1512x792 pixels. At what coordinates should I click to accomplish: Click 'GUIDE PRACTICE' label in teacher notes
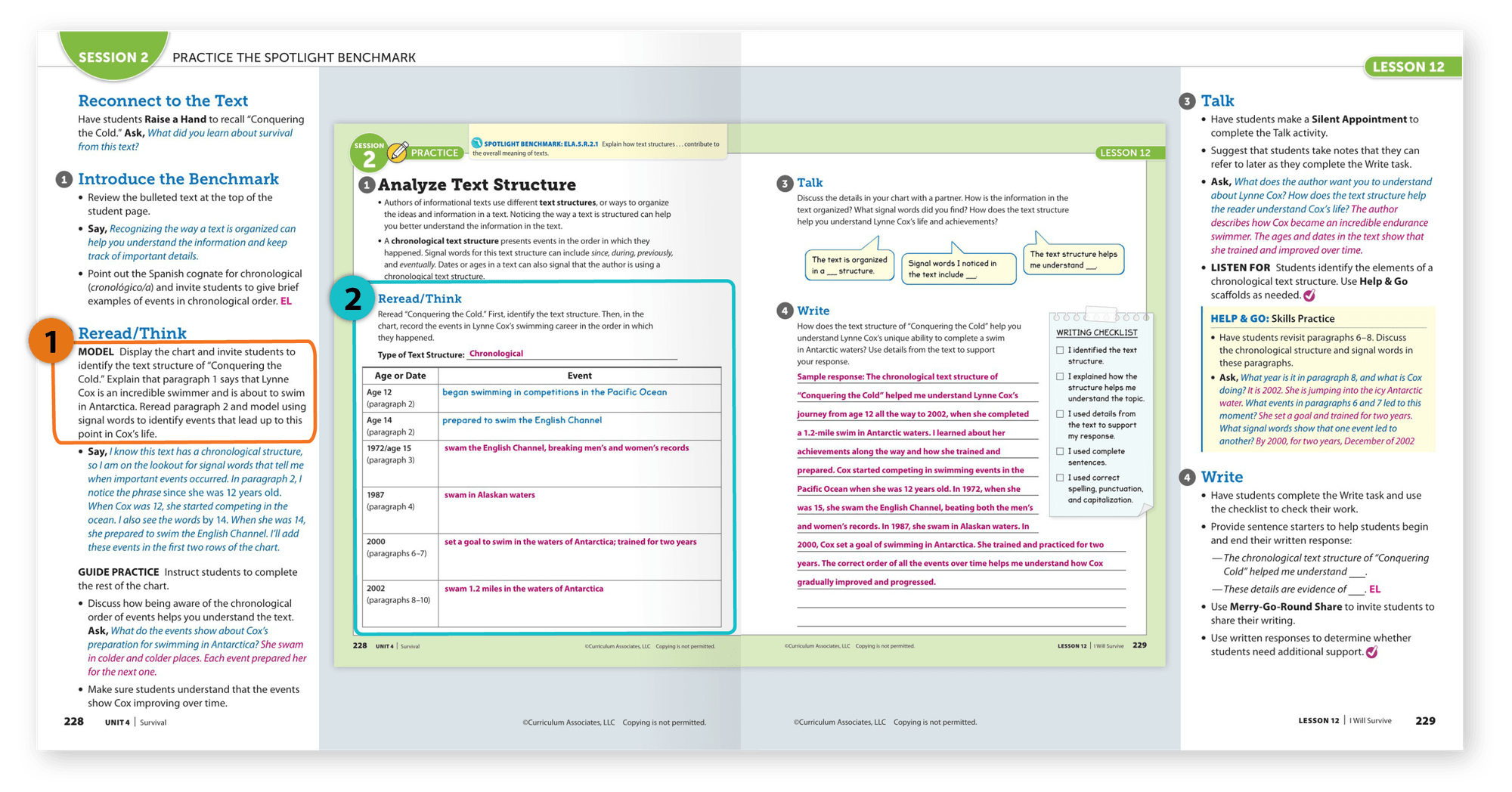pos(119,572)
